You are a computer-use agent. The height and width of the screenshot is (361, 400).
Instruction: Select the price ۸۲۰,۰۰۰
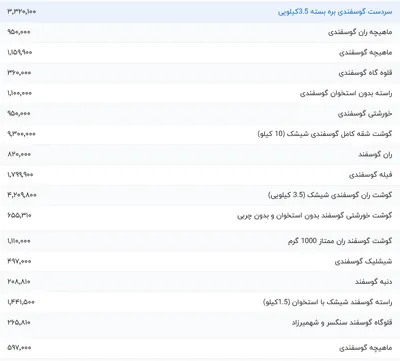[19, 154]
